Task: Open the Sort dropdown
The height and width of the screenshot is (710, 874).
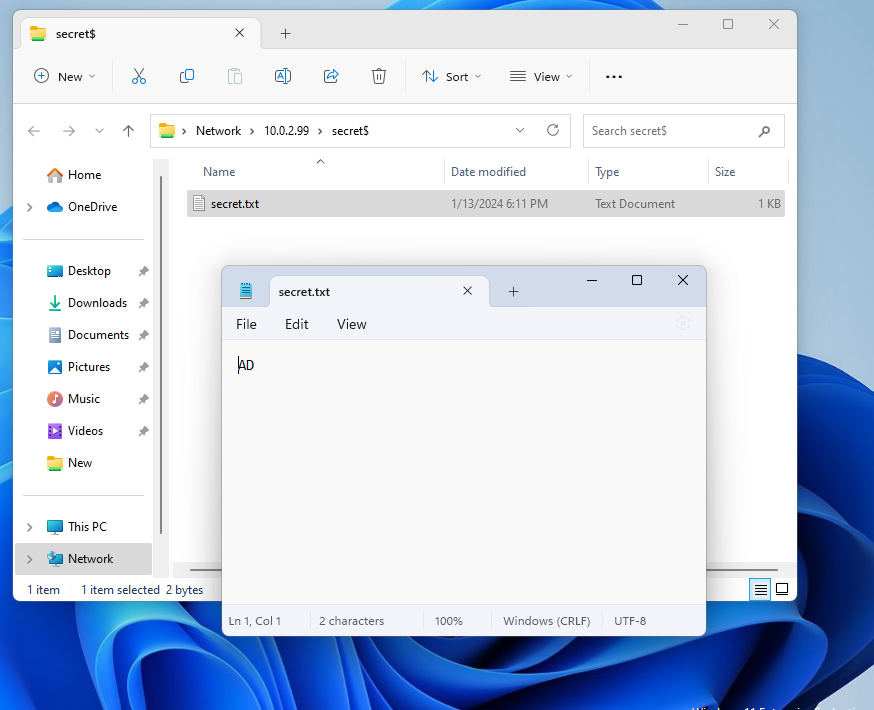Action: point(451,77)
